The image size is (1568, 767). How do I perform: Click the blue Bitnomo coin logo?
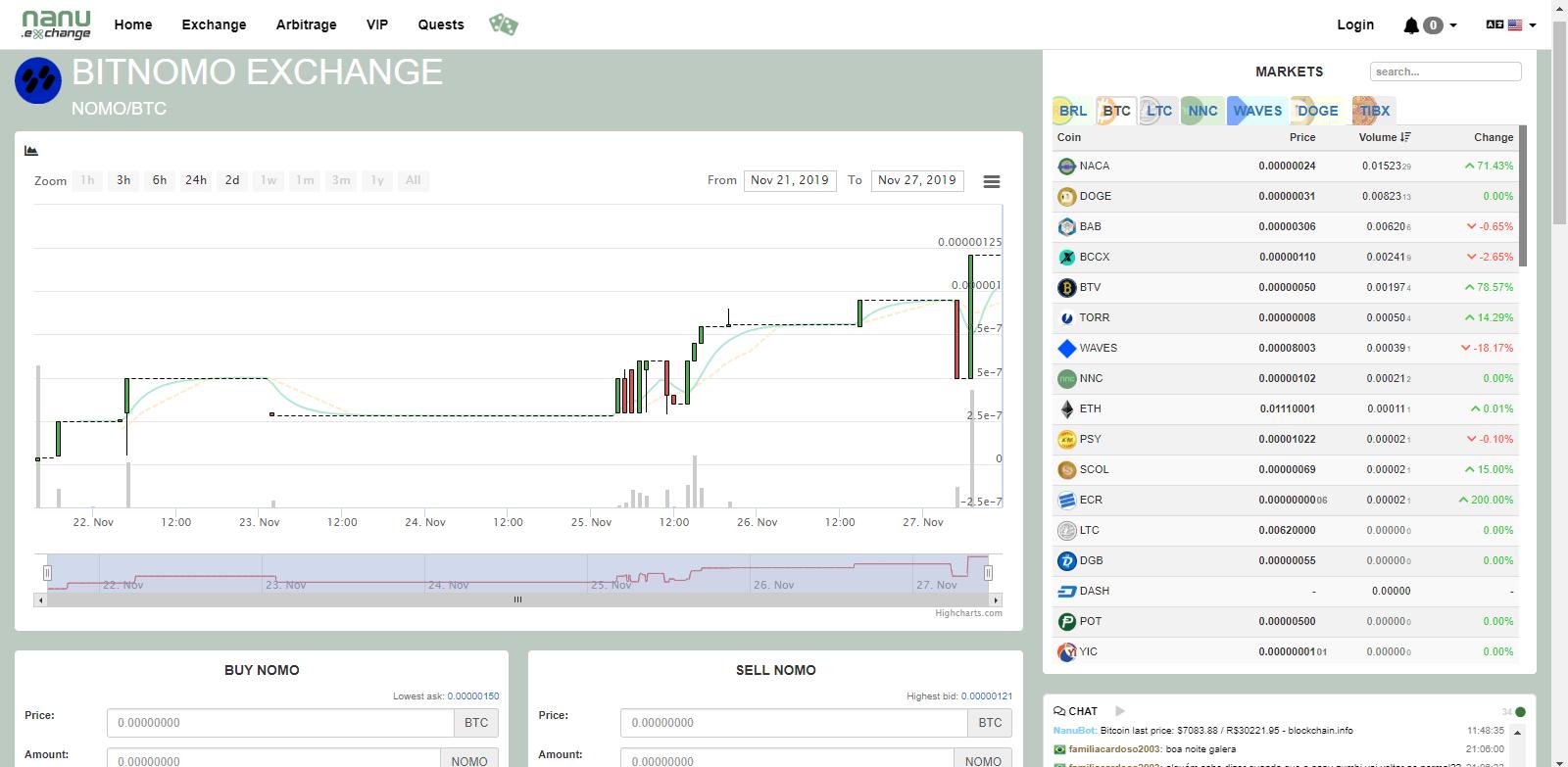point(38,81)
